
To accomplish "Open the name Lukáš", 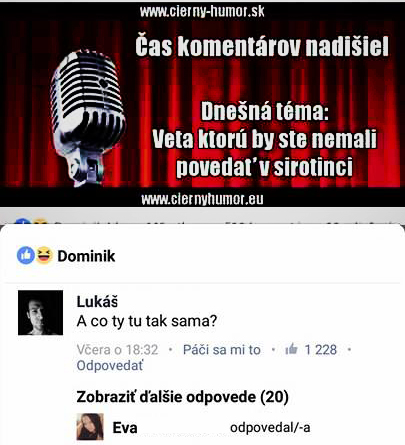I will pos(97,302).
